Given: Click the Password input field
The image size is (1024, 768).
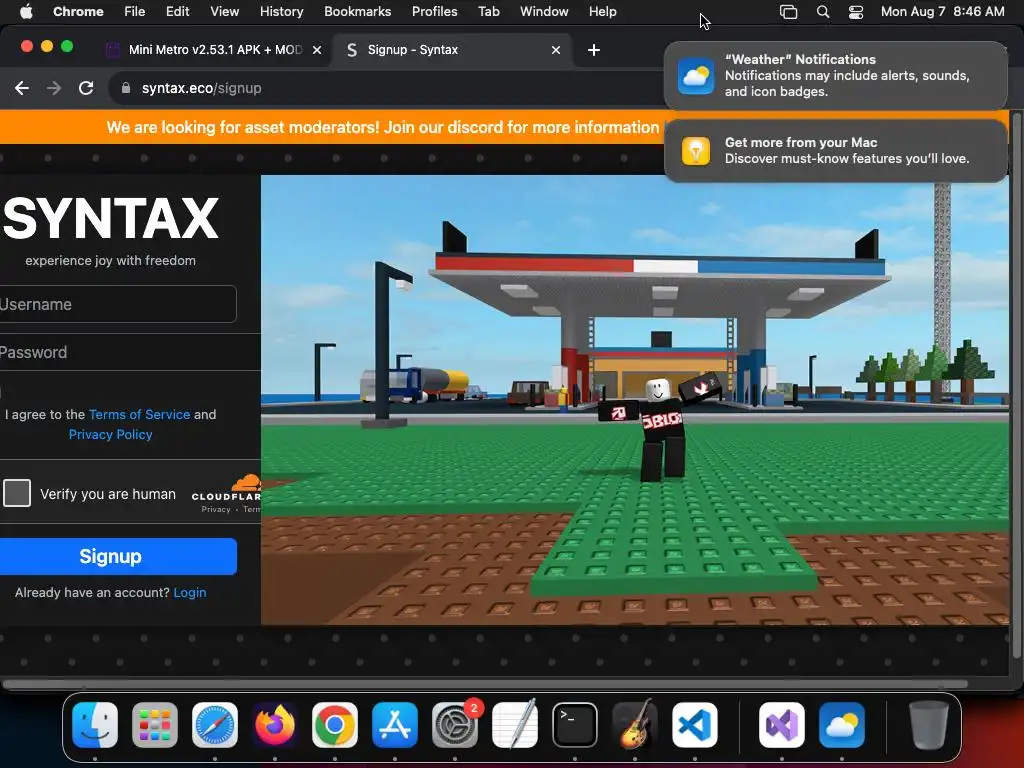Looking at the screenshot, I should point(129,353).
